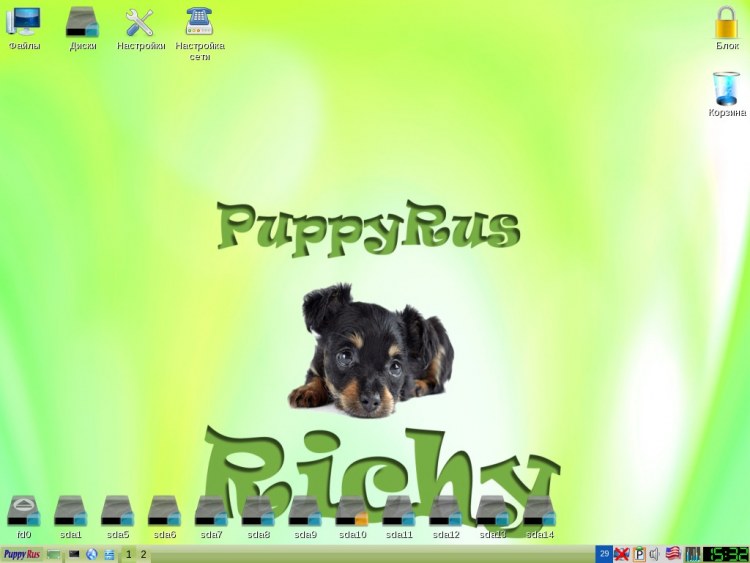Click the blue 29 calendar tray icon
The width and height of the screenshot is (750, 563).
tap(604, 554)
